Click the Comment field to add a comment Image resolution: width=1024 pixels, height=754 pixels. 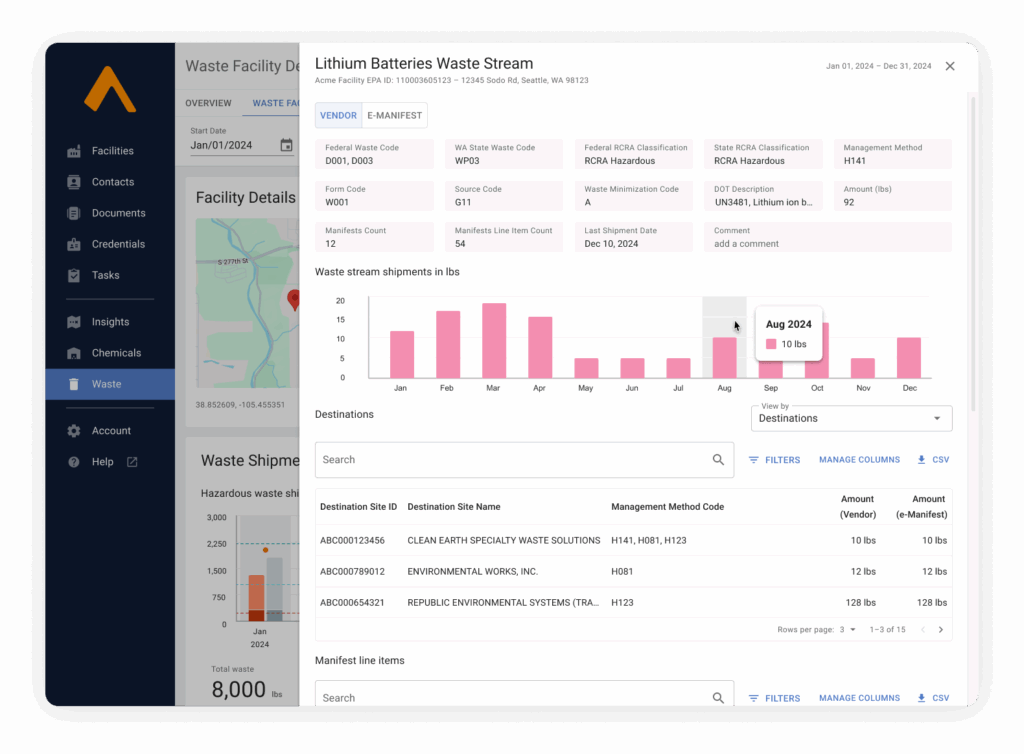coord(829,243)
